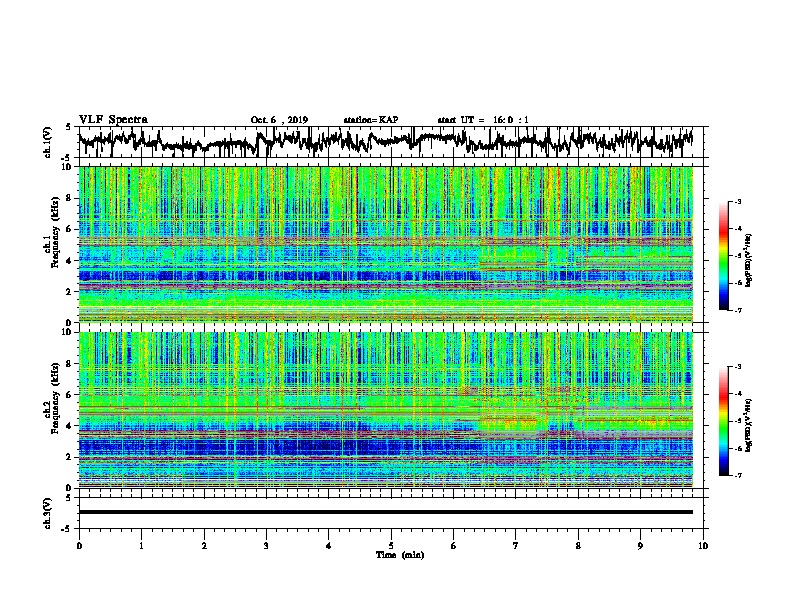Click the ch.1 color scale bar
792x612 pixels.
click(724, 256)
